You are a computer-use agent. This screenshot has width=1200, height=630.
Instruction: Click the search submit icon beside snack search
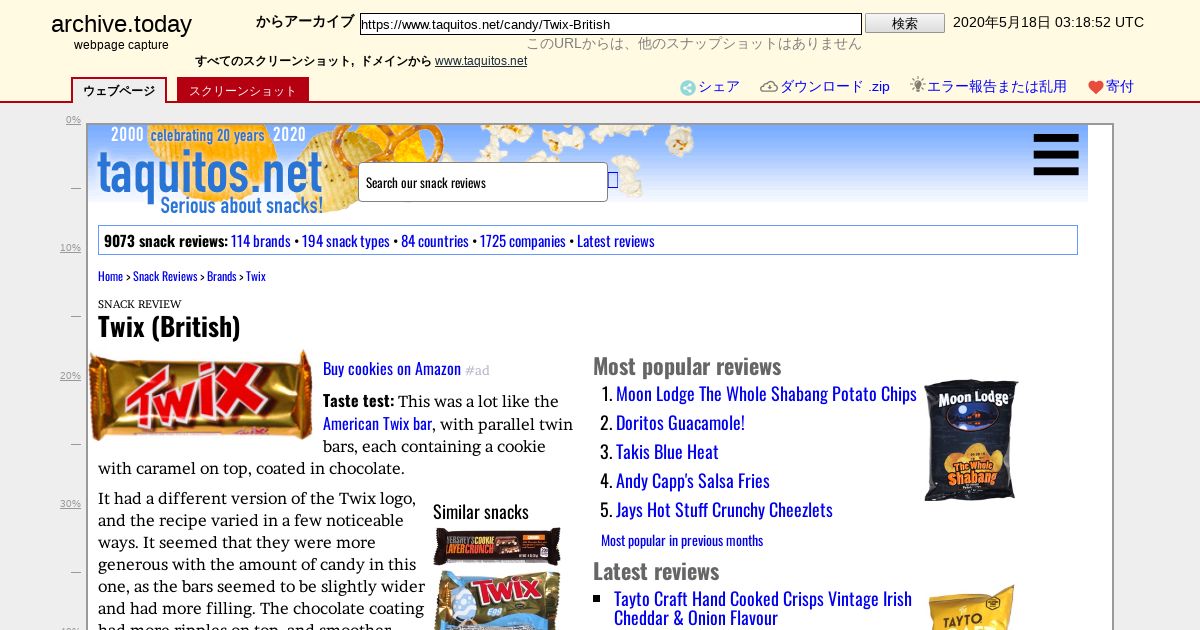click(613, 181)
